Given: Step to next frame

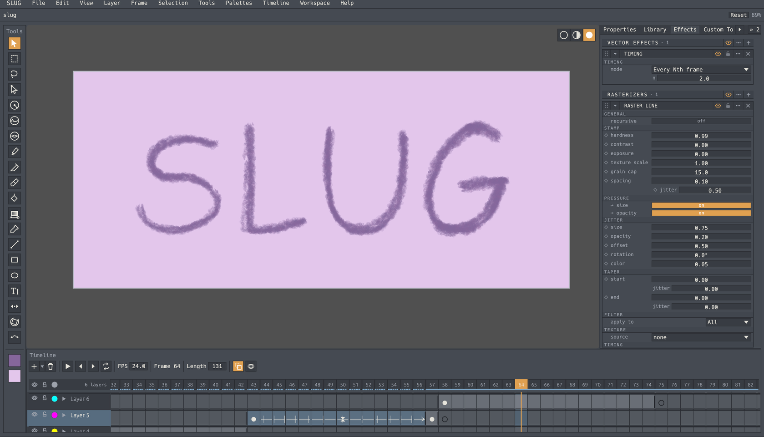Looking at the screenshot, I should [x=93, y=366].
